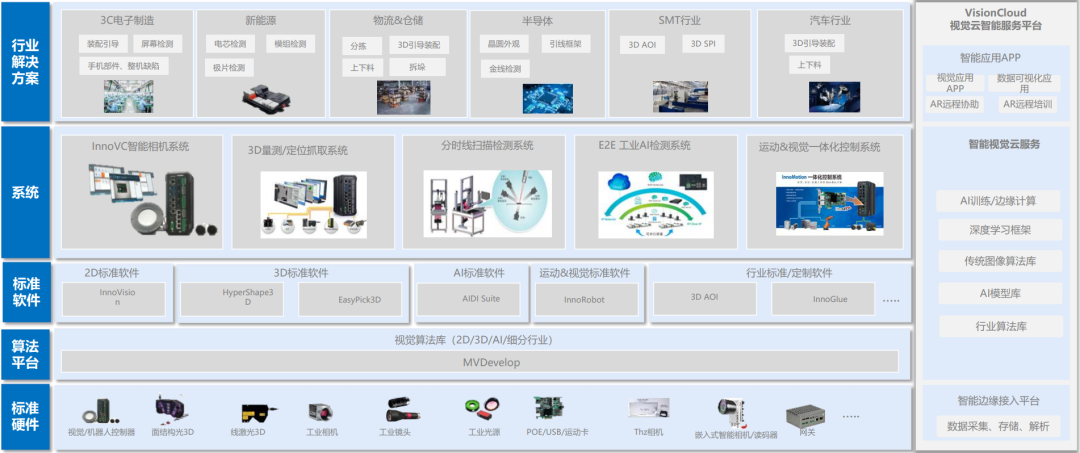The height and width of the screenshot is (453, 1080).
Task: Click the 装配引导 box
Action: point(103,45)
